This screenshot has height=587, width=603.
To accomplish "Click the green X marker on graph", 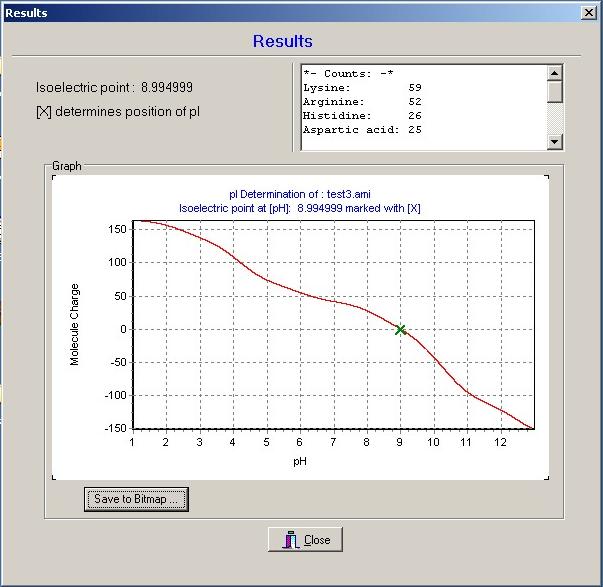I will [400, 330].
